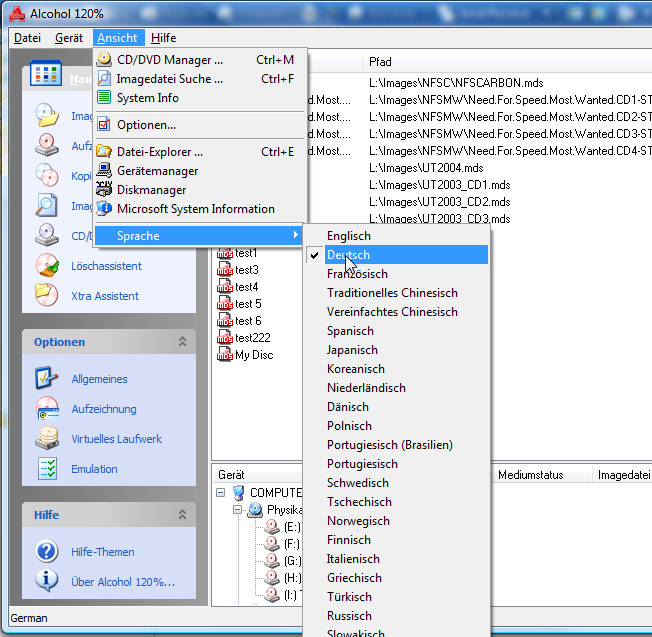
Task: Click the green System Info icon
Action: (x=104, y=98)
